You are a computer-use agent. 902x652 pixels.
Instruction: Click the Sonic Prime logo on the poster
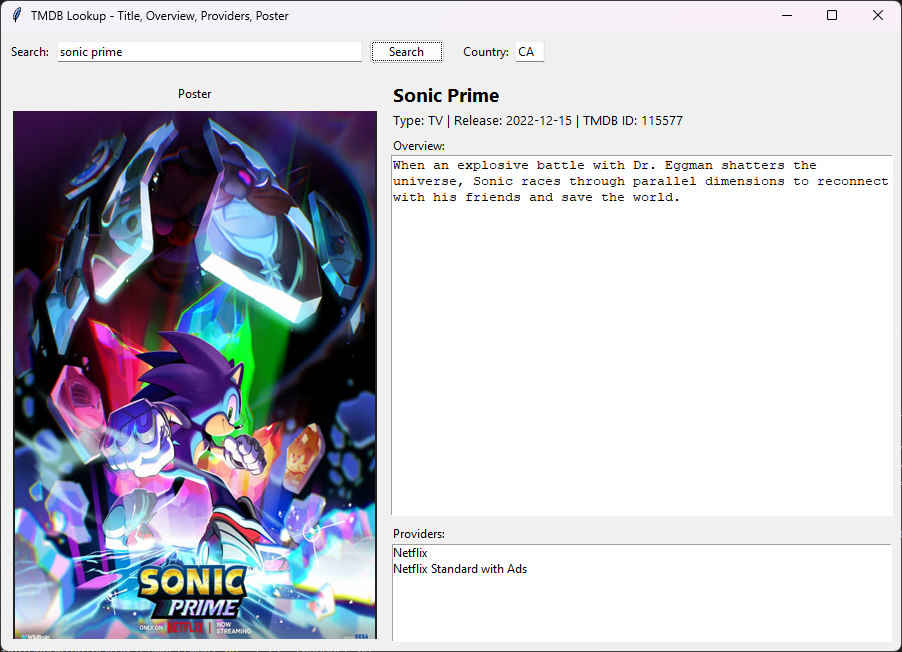tap(192, 591)
